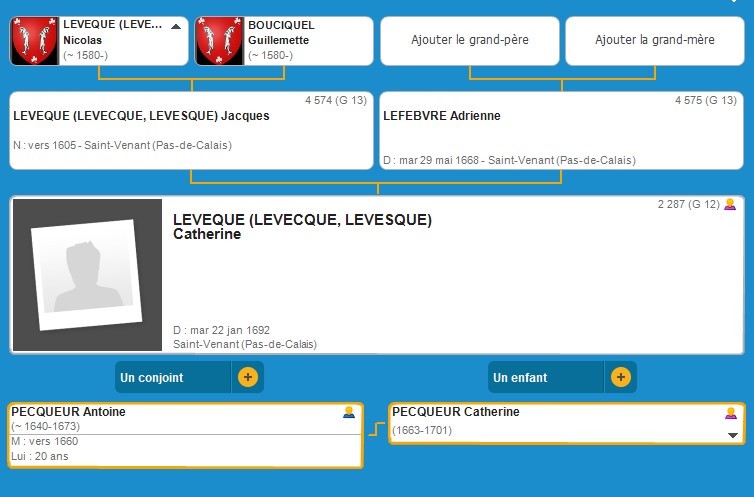Click the person icon on Antoine Pecqueur's card
Screen dimensions: 754x497
coord(349,412)
